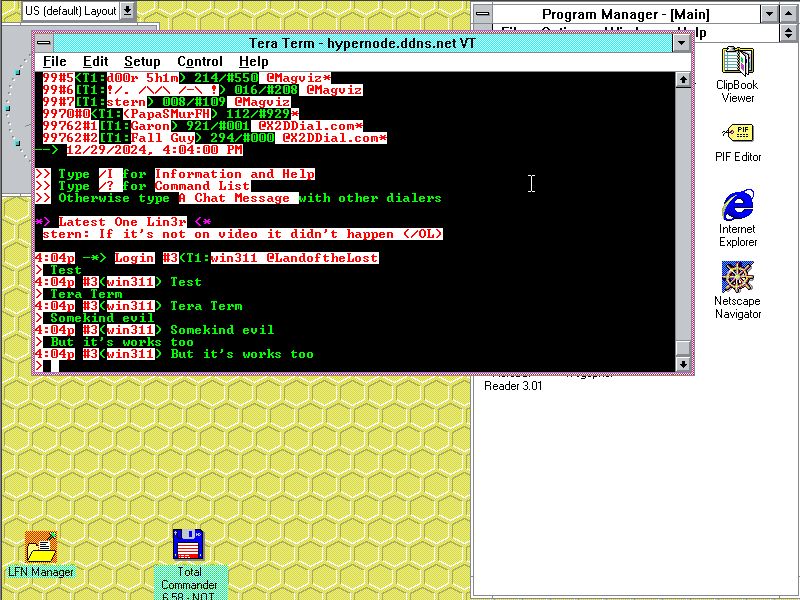Image resolution: width=800 pixels, height=600 pixels.
Task: Click the Tera Term scrollbar thumb
Action: tap(683, 349)
